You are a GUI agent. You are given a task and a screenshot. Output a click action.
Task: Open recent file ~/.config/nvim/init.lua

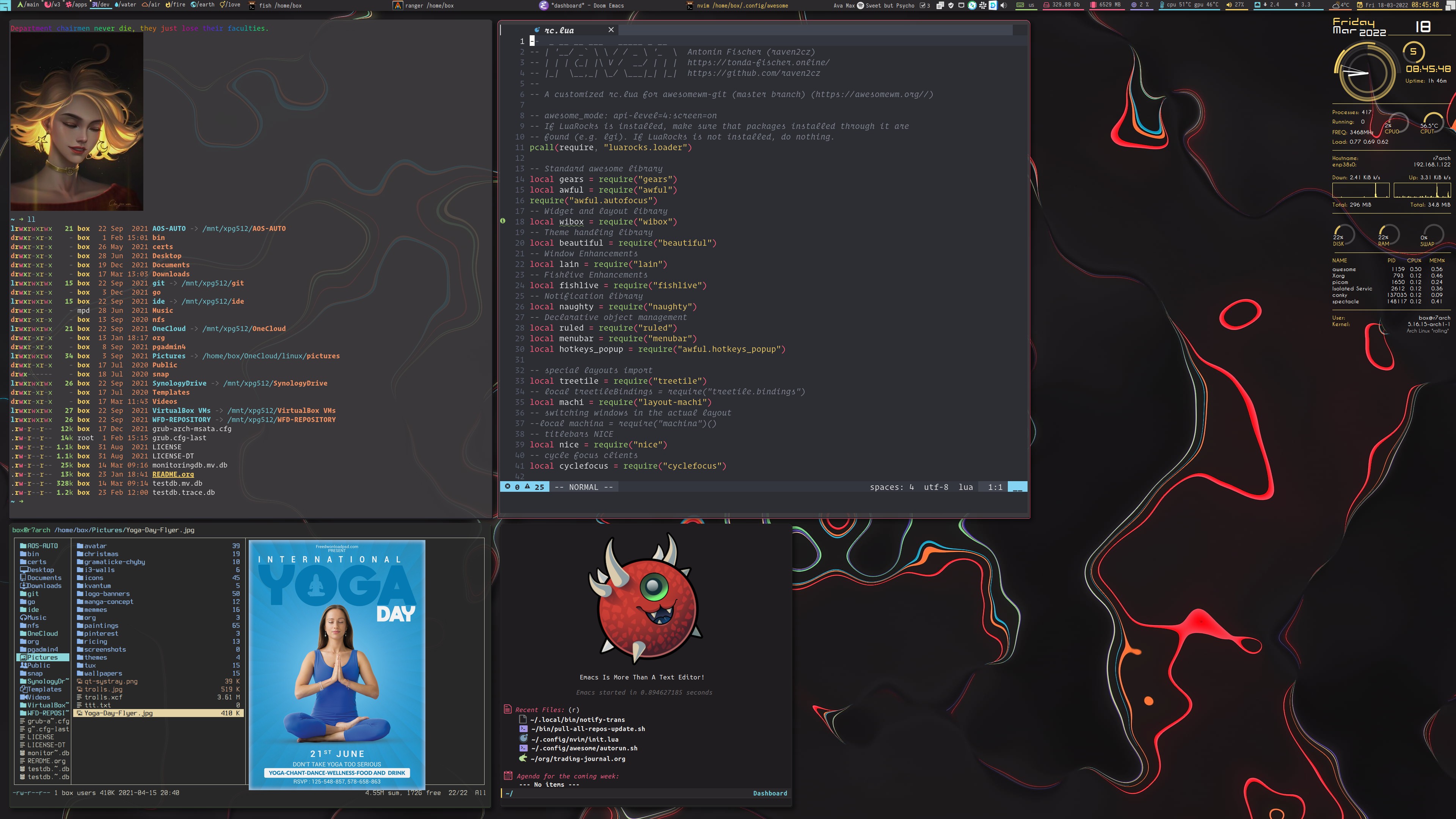click(x=575, y=739)
